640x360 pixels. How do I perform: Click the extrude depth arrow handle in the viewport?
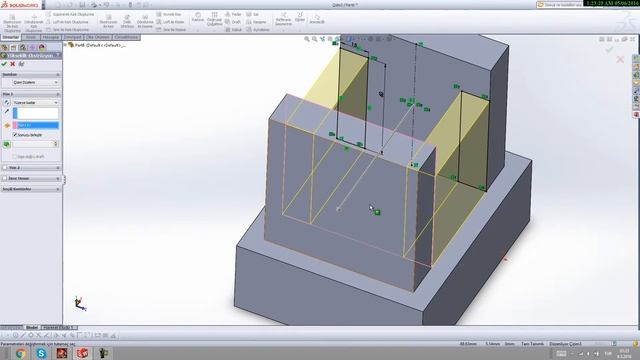338,209
